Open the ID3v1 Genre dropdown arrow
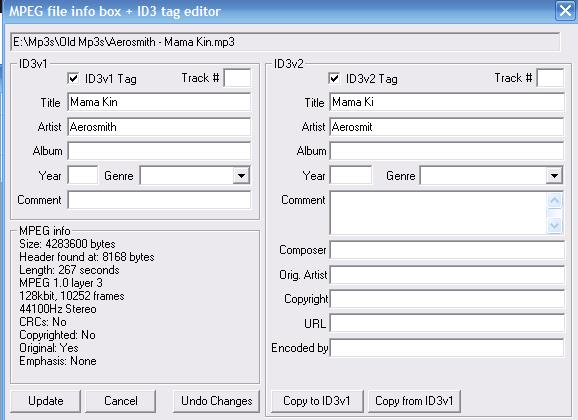This screenshot has height=420, width=578. coord(241,176)
